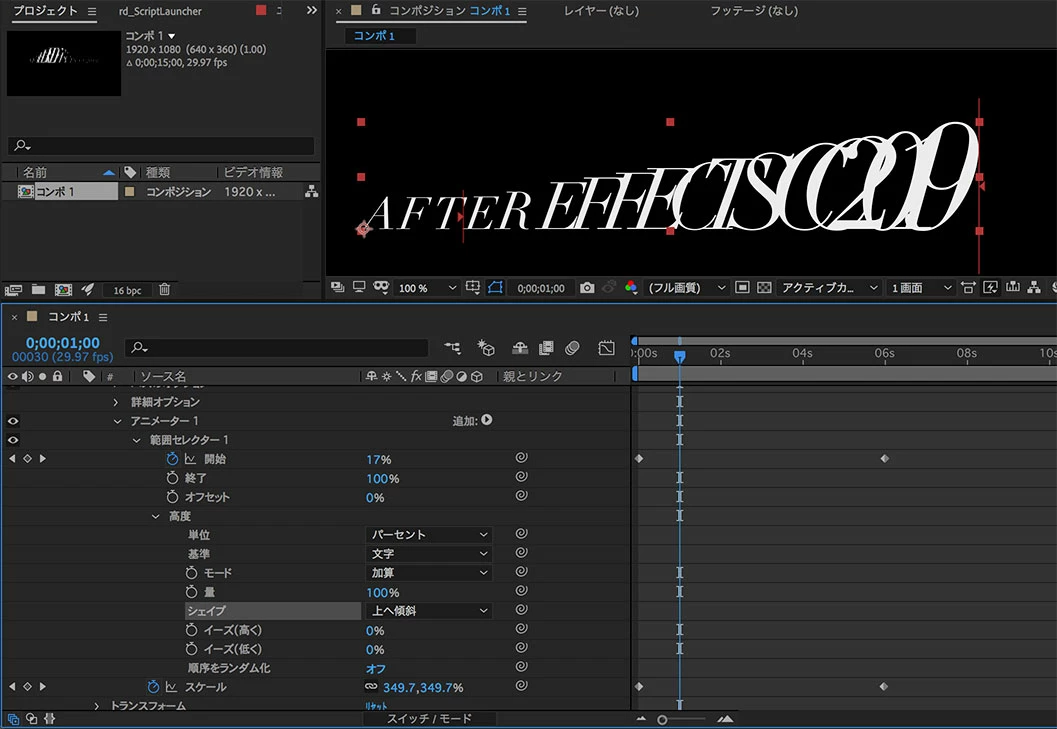This screenshot has height=729, width=1057.
Task: Click the interpret footage icon in project panel
Action: pos(13,290)
